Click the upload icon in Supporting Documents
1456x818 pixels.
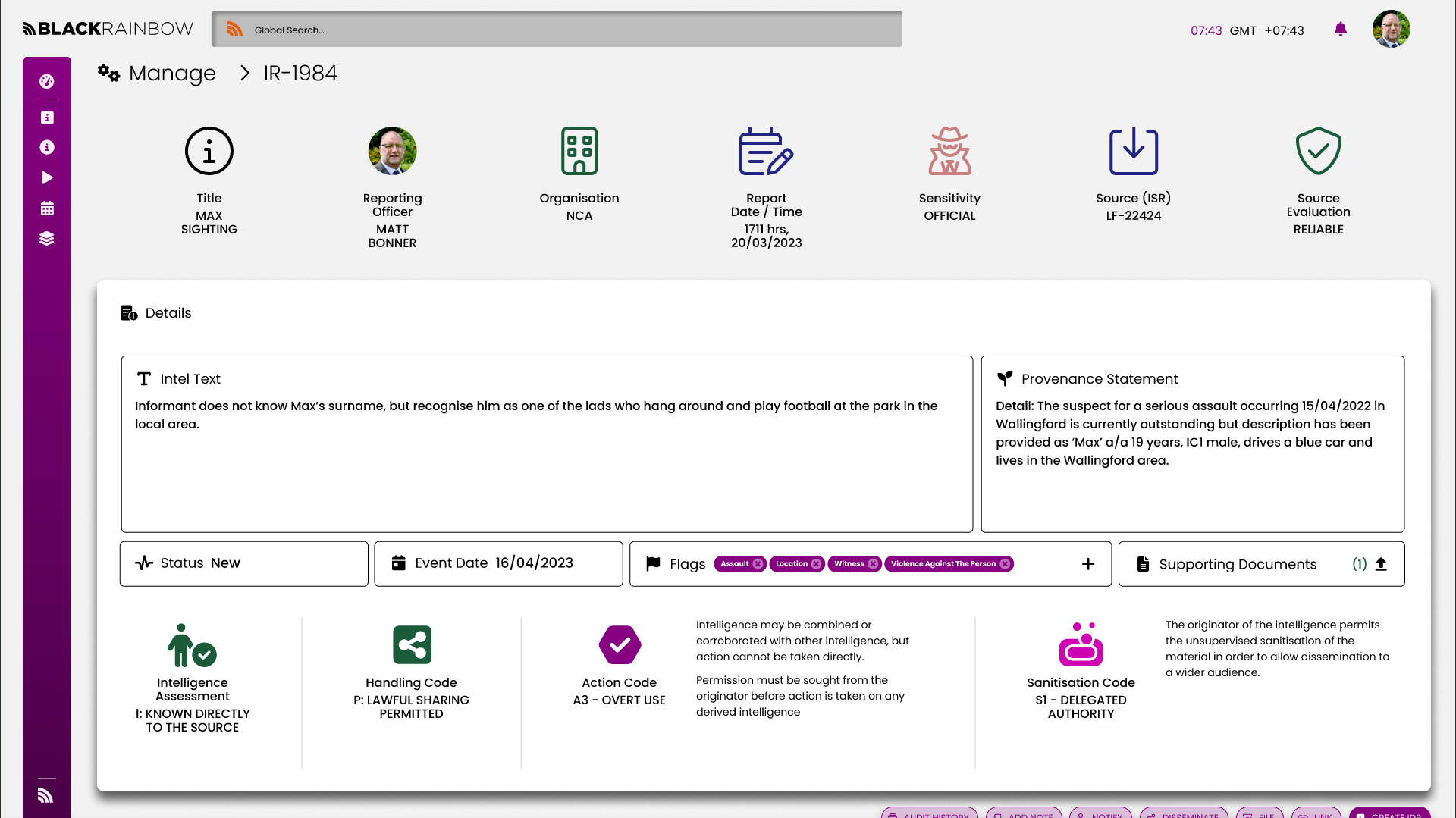point(1381,564)
